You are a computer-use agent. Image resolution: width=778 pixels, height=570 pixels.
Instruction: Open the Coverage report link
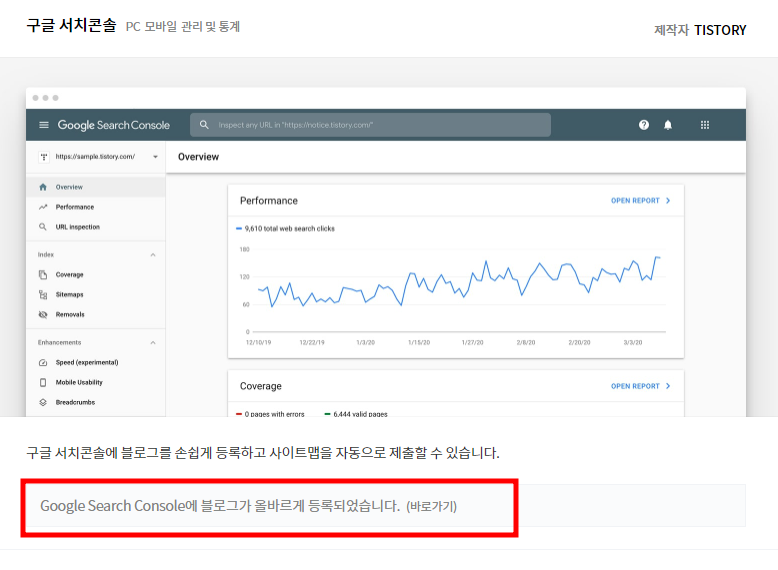point(641,386)
